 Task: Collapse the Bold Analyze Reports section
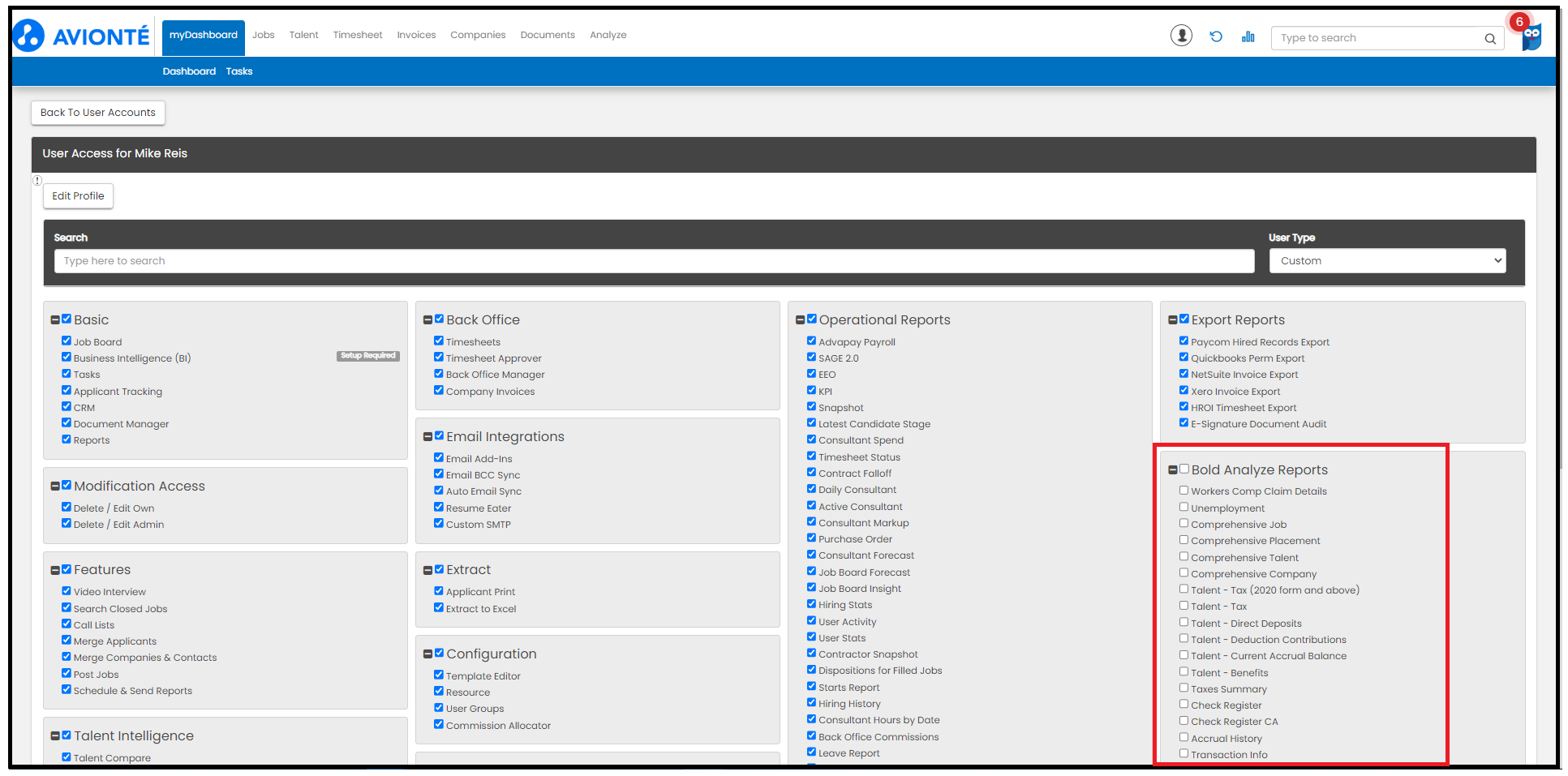(1172, 470)
